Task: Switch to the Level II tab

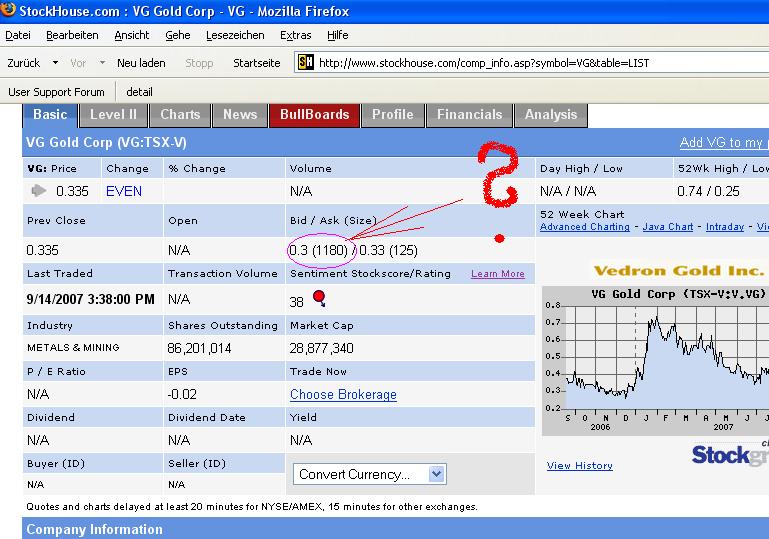Action: pos(113,115)
